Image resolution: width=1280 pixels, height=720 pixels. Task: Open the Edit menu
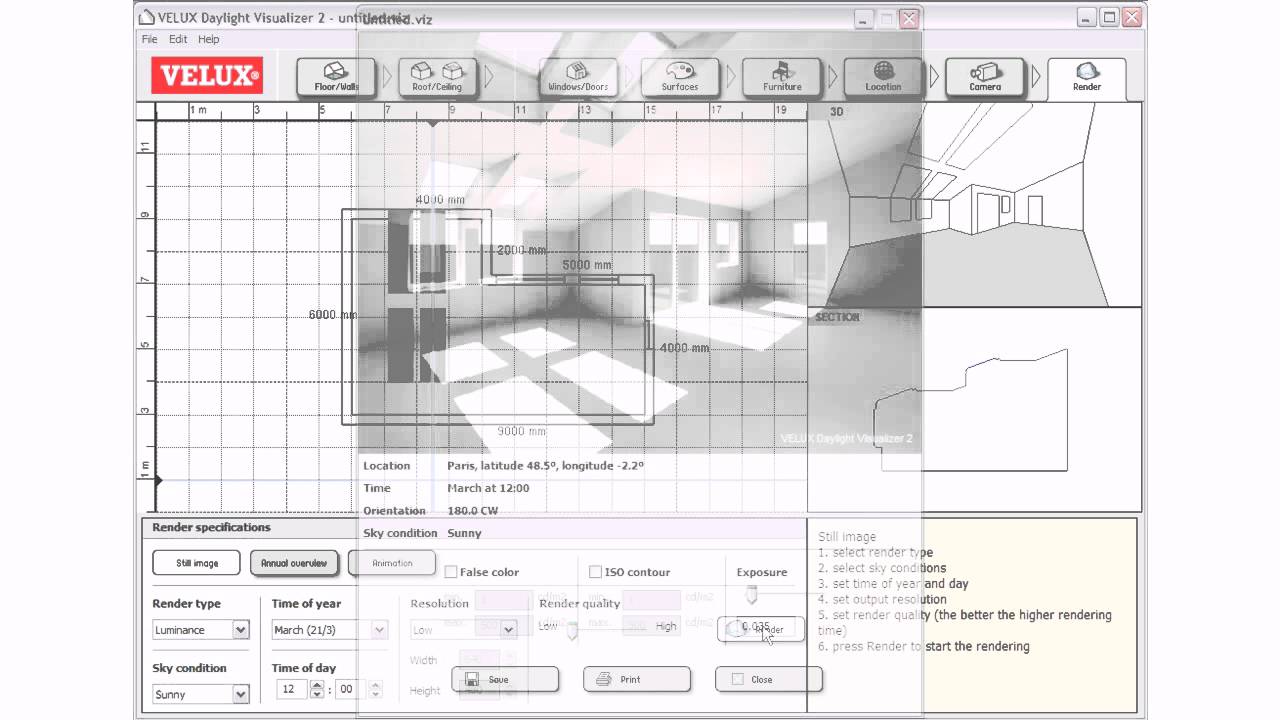coord(178,39)
